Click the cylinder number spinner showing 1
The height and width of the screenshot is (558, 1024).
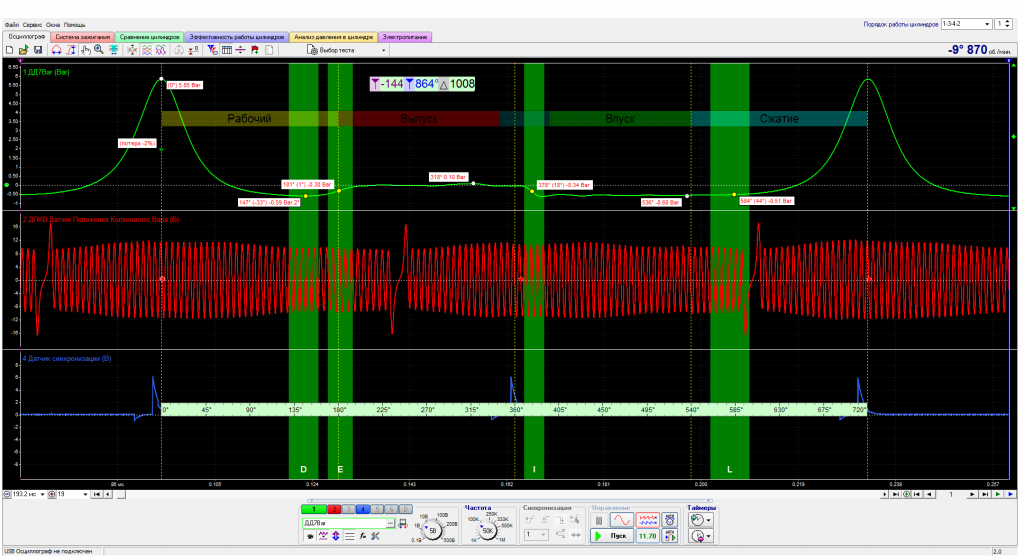point(1003,24)
